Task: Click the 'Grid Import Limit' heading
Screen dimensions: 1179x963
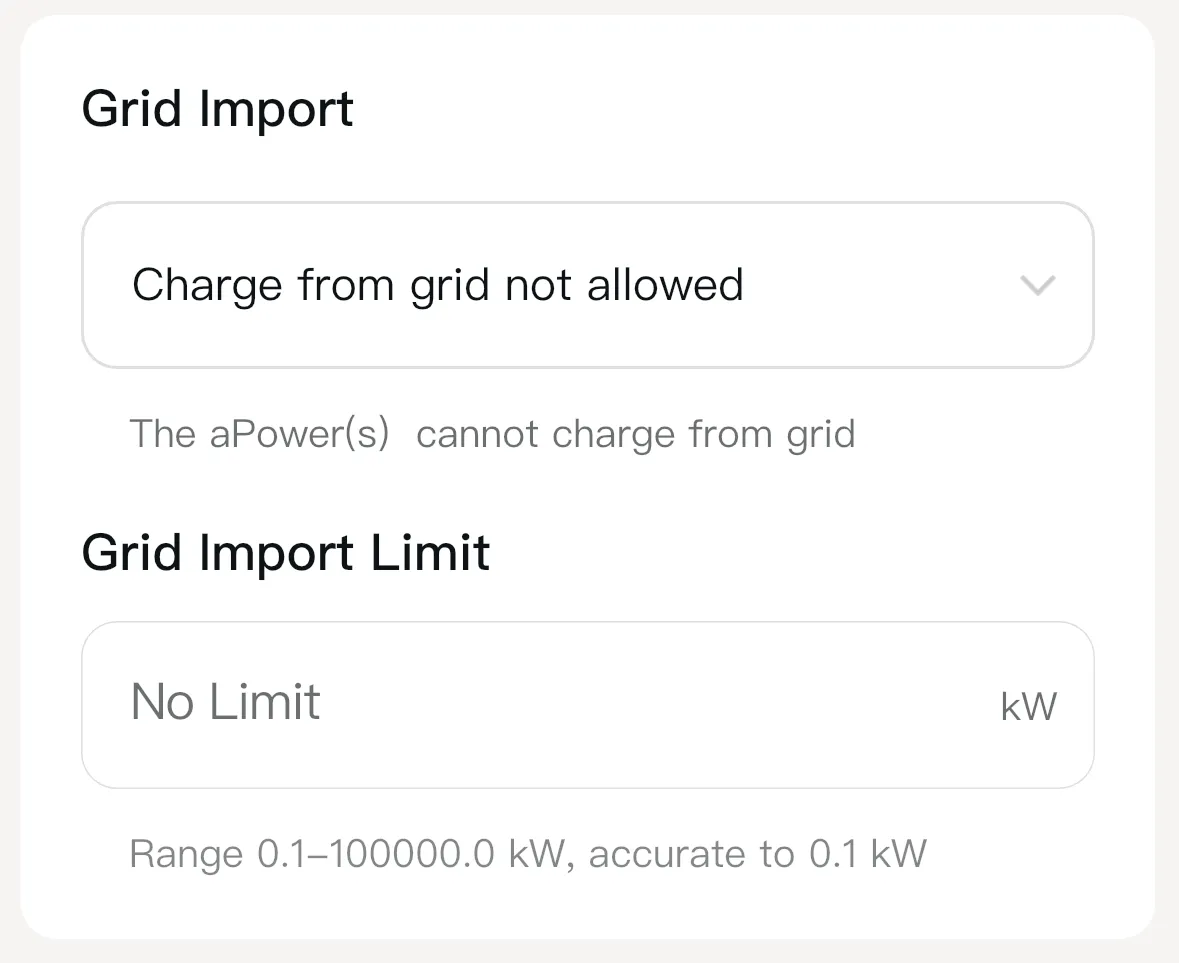Action: (x=285, y=552)
